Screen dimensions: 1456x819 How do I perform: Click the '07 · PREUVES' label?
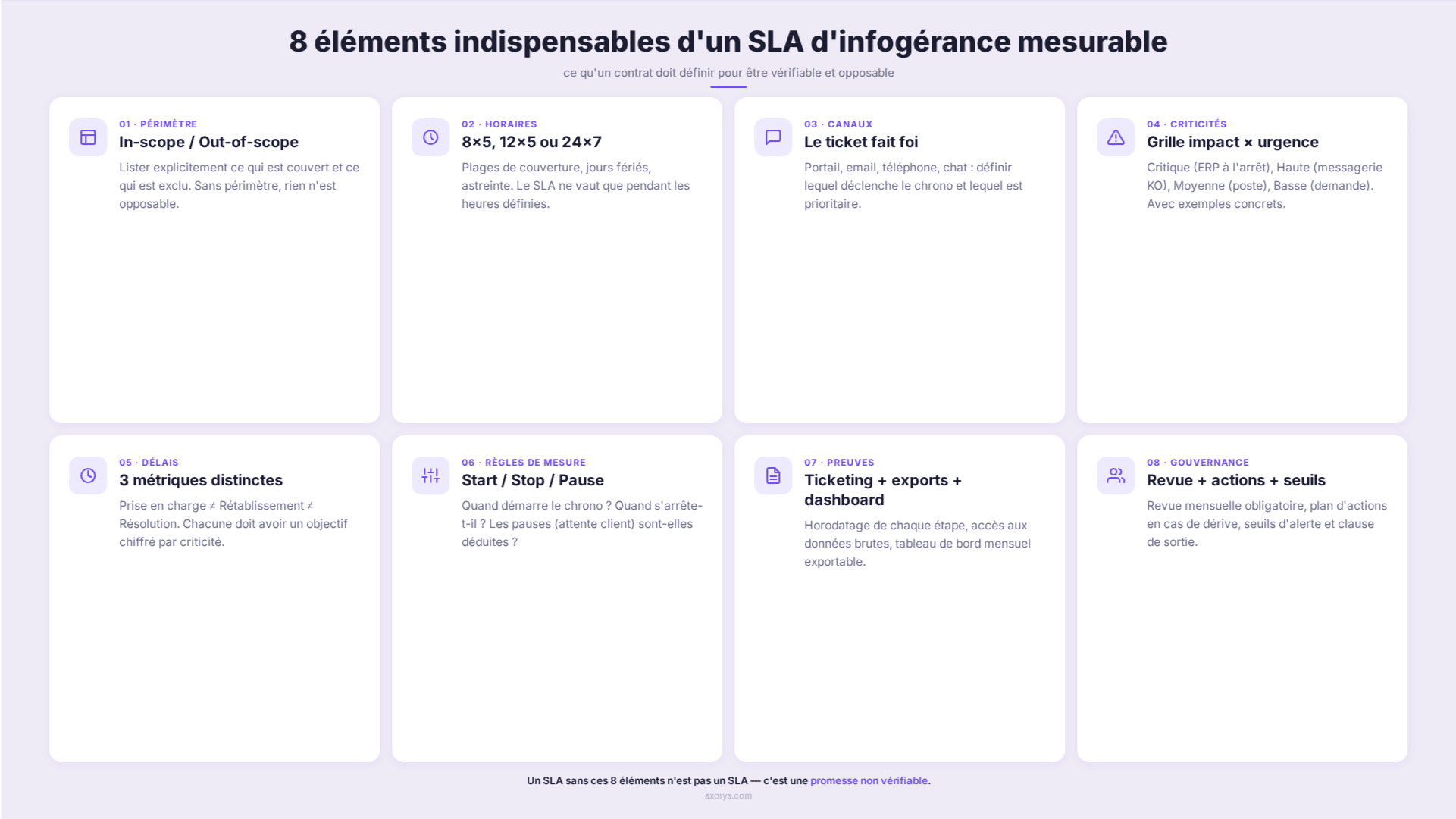tap(839, 463)
